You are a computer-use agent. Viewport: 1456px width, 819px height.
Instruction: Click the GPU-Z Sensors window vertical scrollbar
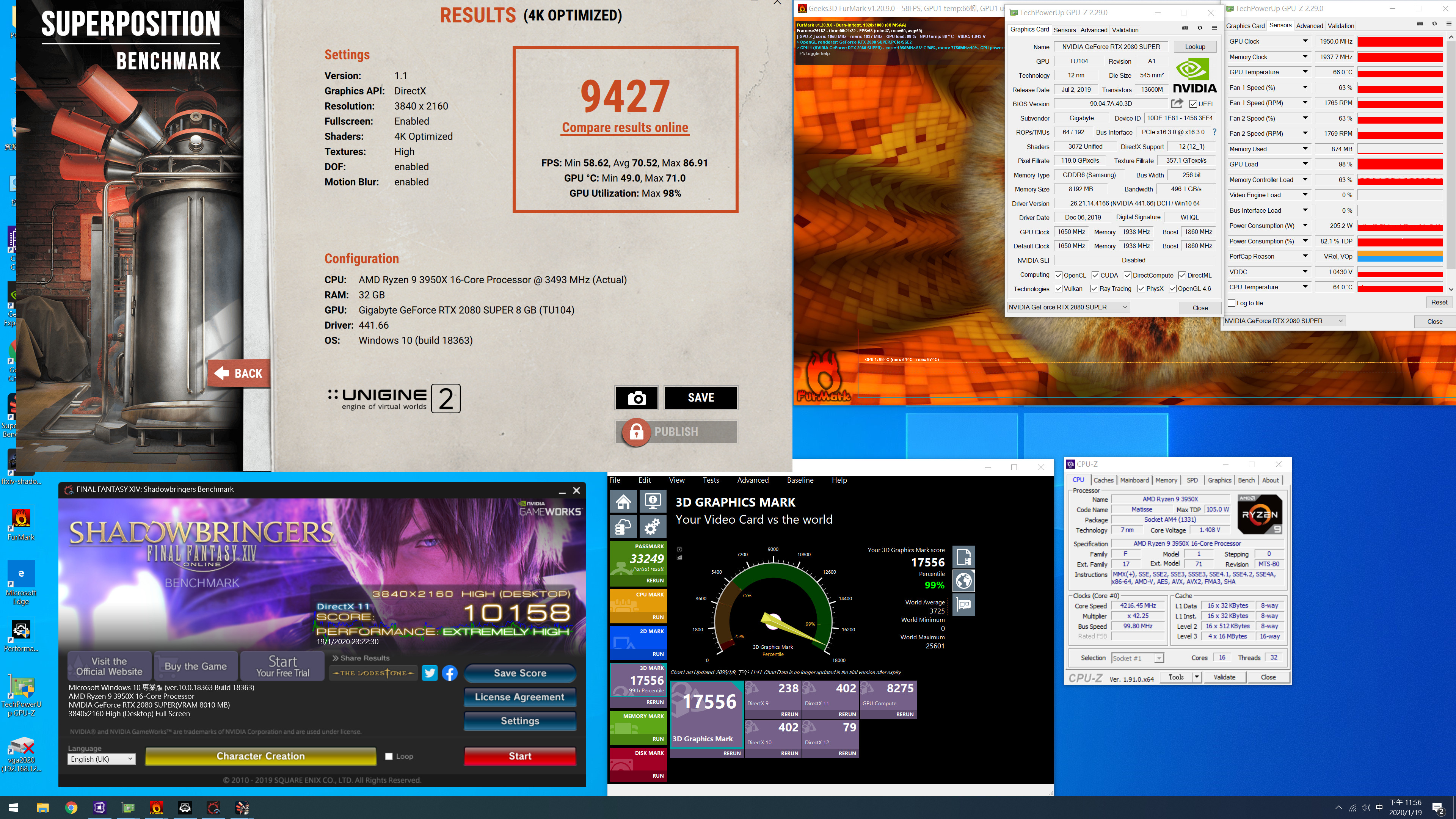1451,164
